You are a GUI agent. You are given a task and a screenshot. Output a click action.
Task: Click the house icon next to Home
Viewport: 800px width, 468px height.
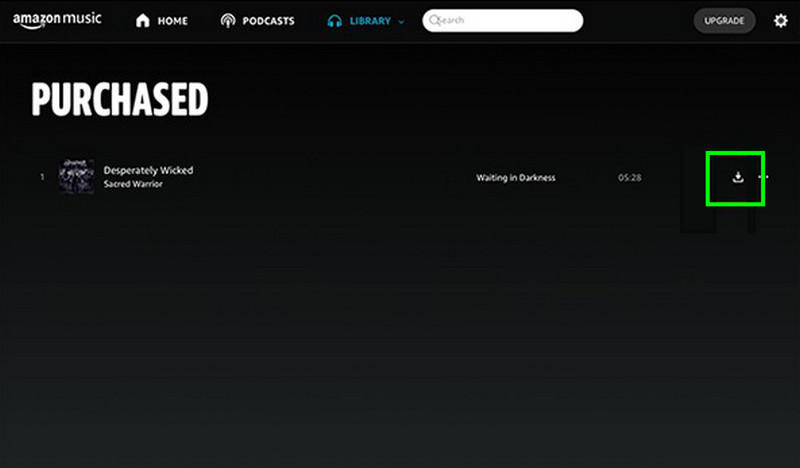[143, 20]
